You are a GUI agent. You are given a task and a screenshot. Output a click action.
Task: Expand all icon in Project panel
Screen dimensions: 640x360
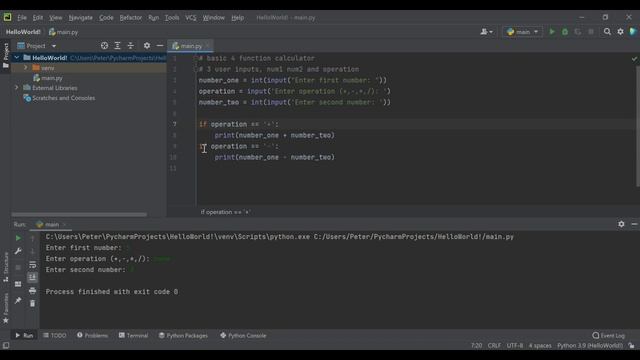[x=118, y=46]
